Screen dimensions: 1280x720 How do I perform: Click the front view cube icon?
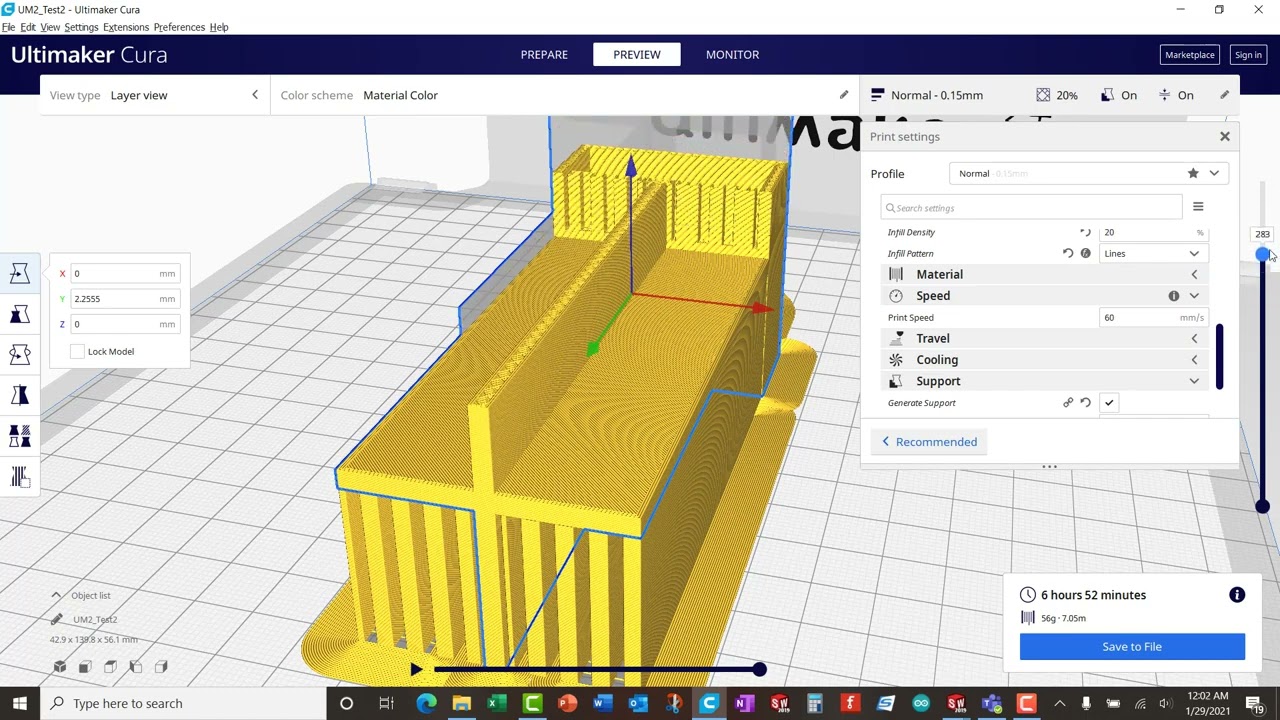(x=85, y=667)
